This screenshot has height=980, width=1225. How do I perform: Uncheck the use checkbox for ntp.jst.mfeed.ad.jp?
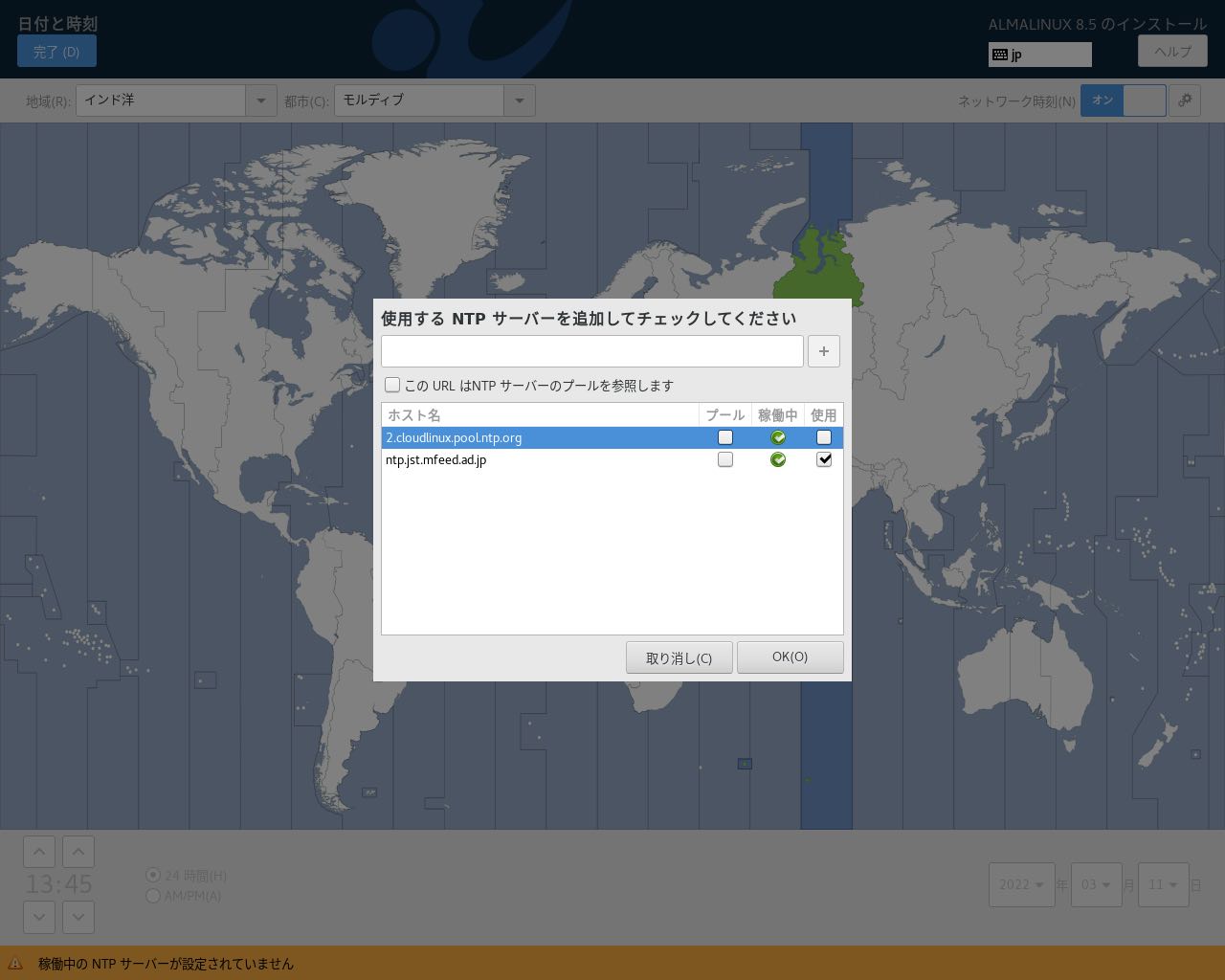click(x=823, y=459)
